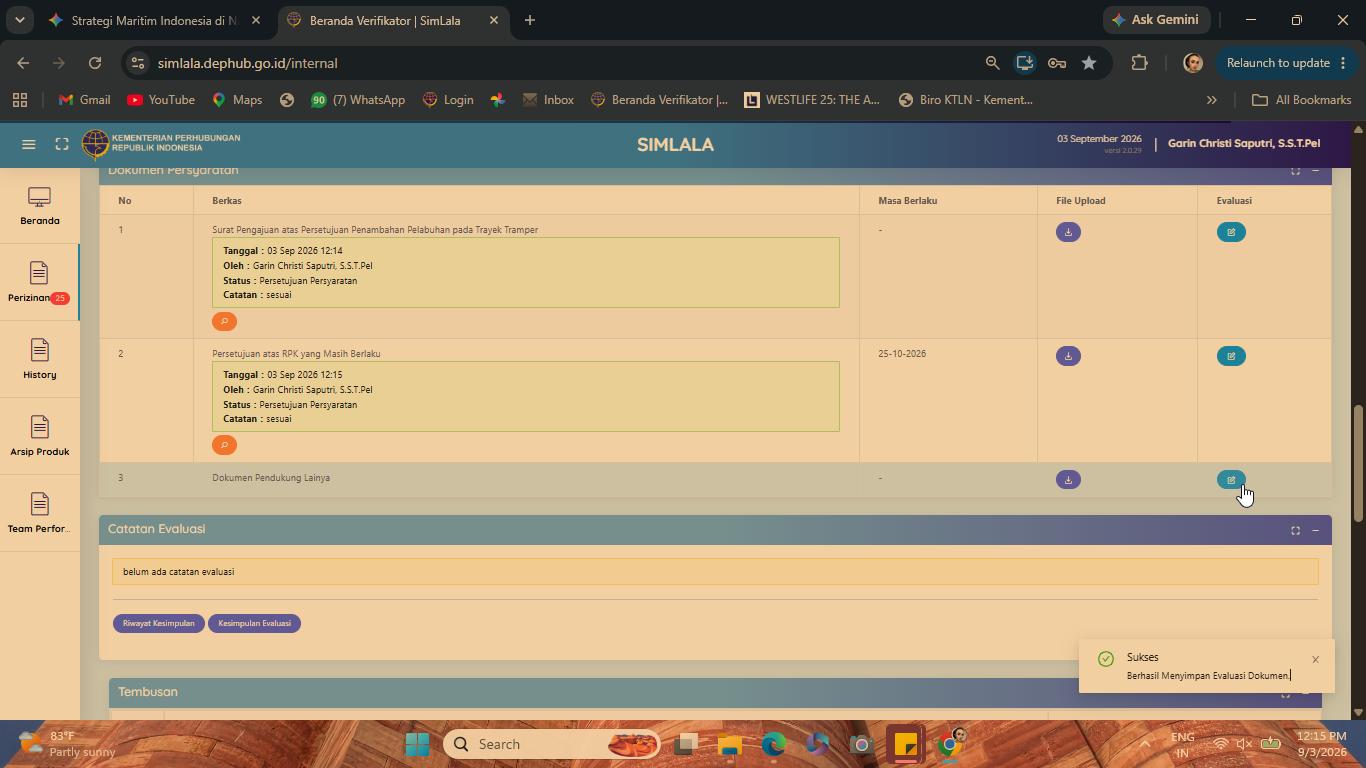Go to History sidebar item
The image size is (1366, 768).
(39, 359)
